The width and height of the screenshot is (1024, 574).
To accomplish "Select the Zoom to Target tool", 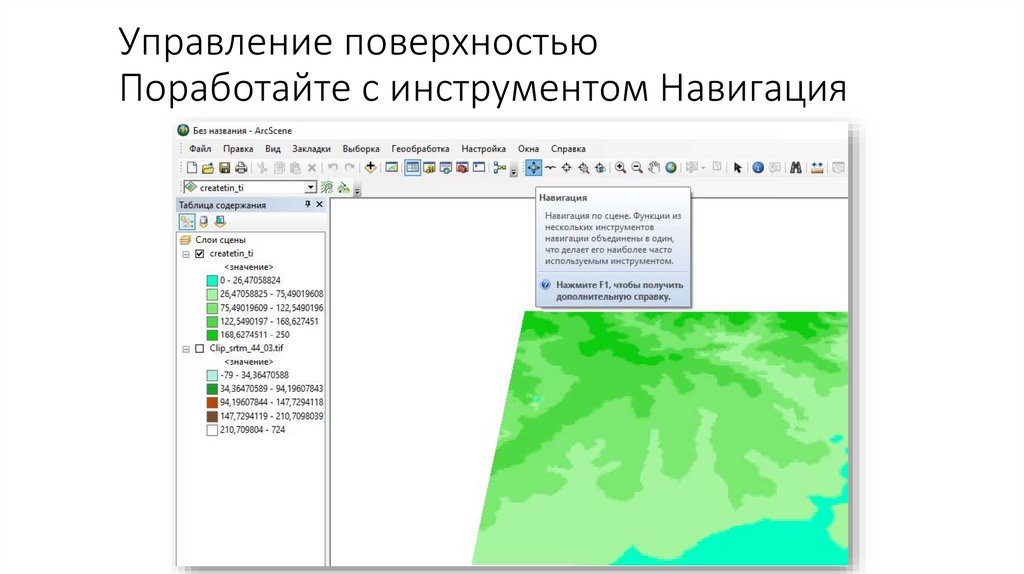I will (x=583, y=168).
